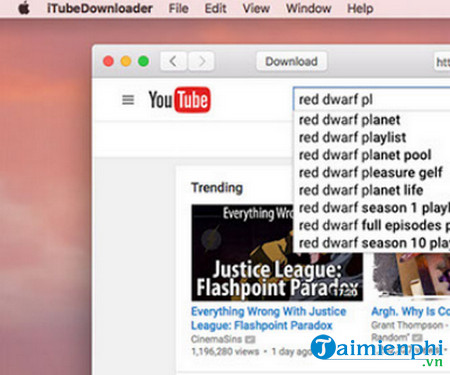Minimize the window with yellow button
Image resolution: width=450 pixels, height=375 pixels.
tap(126, 61)
